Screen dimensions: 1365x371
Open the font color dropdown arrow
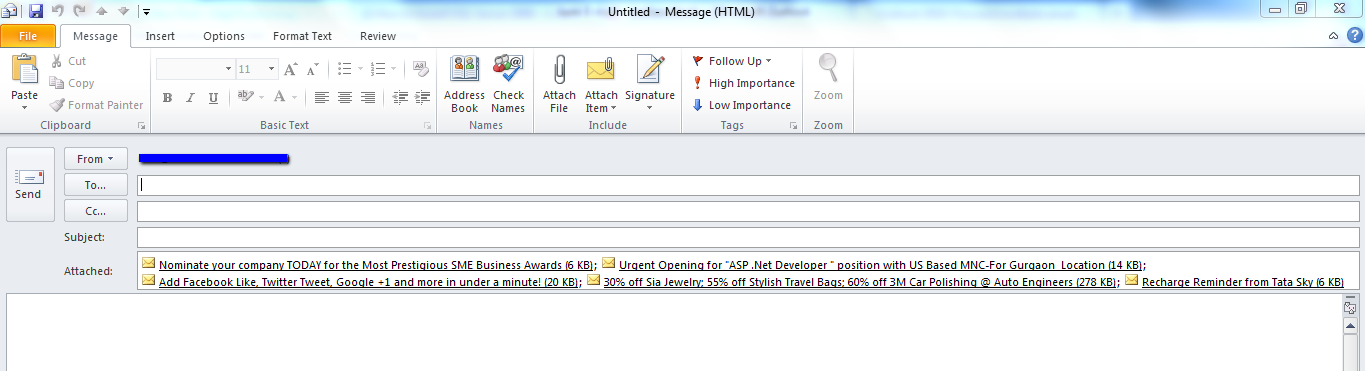[295, 98]
